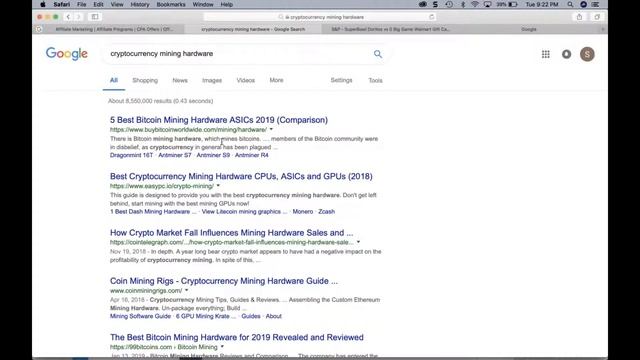Expand the More search categories
Screen dimensions: 640x360
276,80
